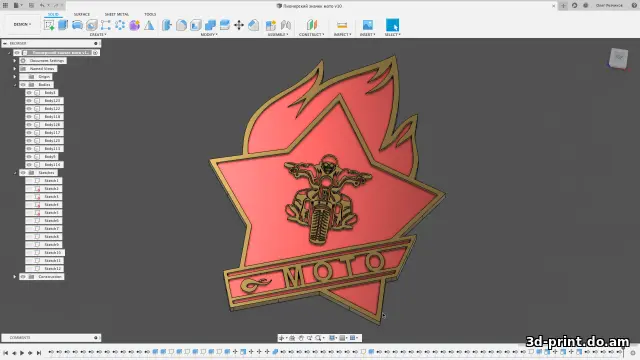Screen dimensions: 640x360
Task: Select the Measure tool icon
Action: click(342, 25)
